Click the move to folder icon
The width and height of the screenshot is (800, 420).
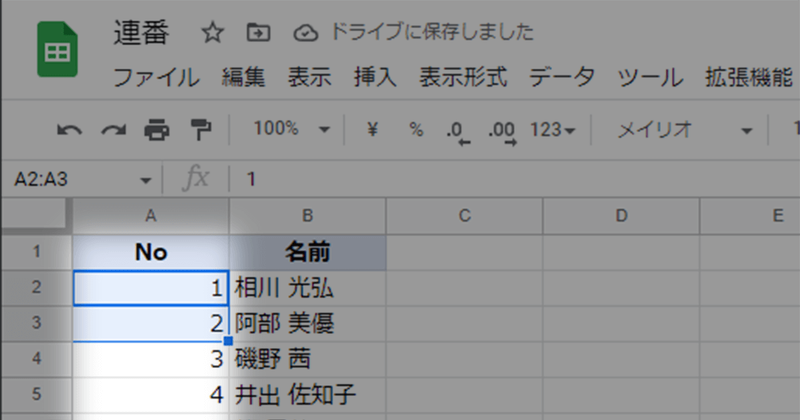pyautogui.click(x=258, y=33)
